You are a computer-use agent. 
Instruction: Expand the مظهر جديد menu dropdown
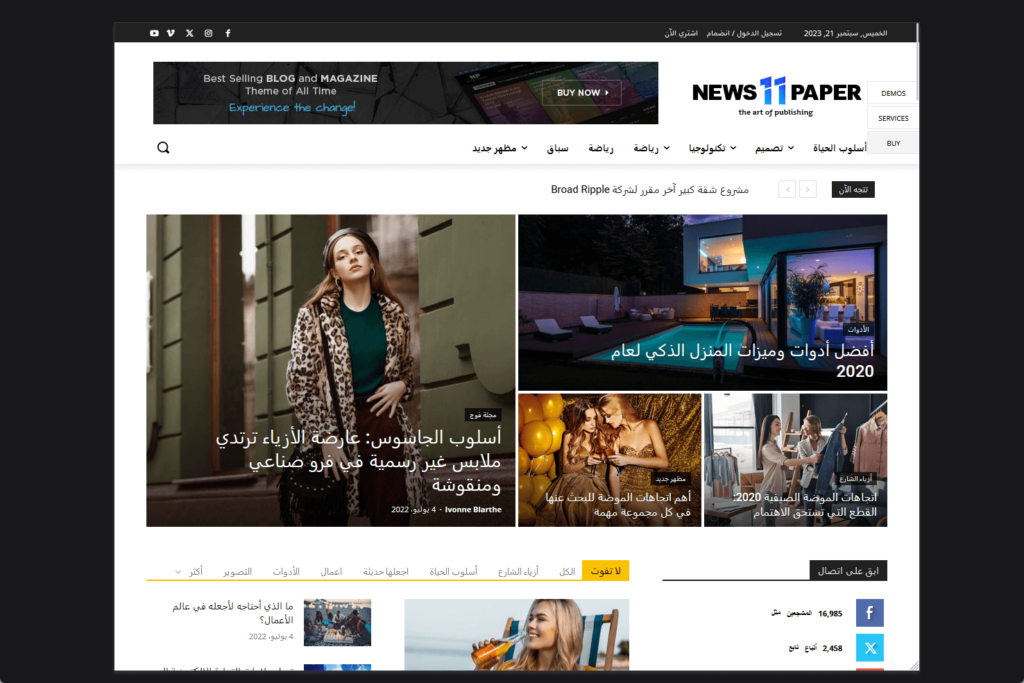tap(500, 148)
